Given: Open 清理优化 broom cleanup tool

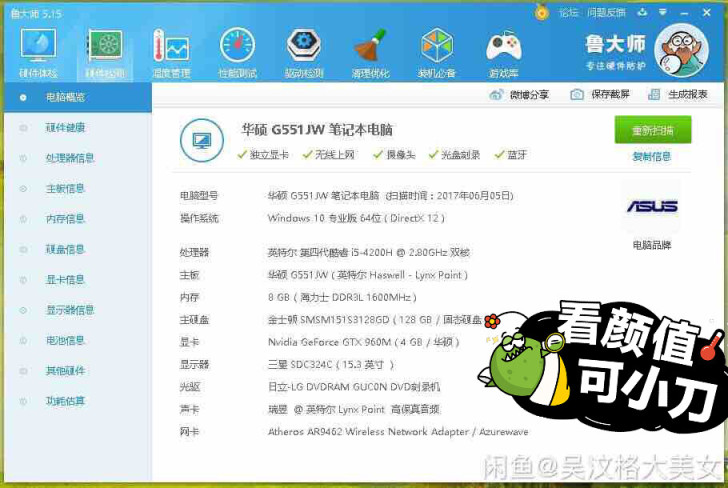Looking at the screenshot, I should 370,53.
